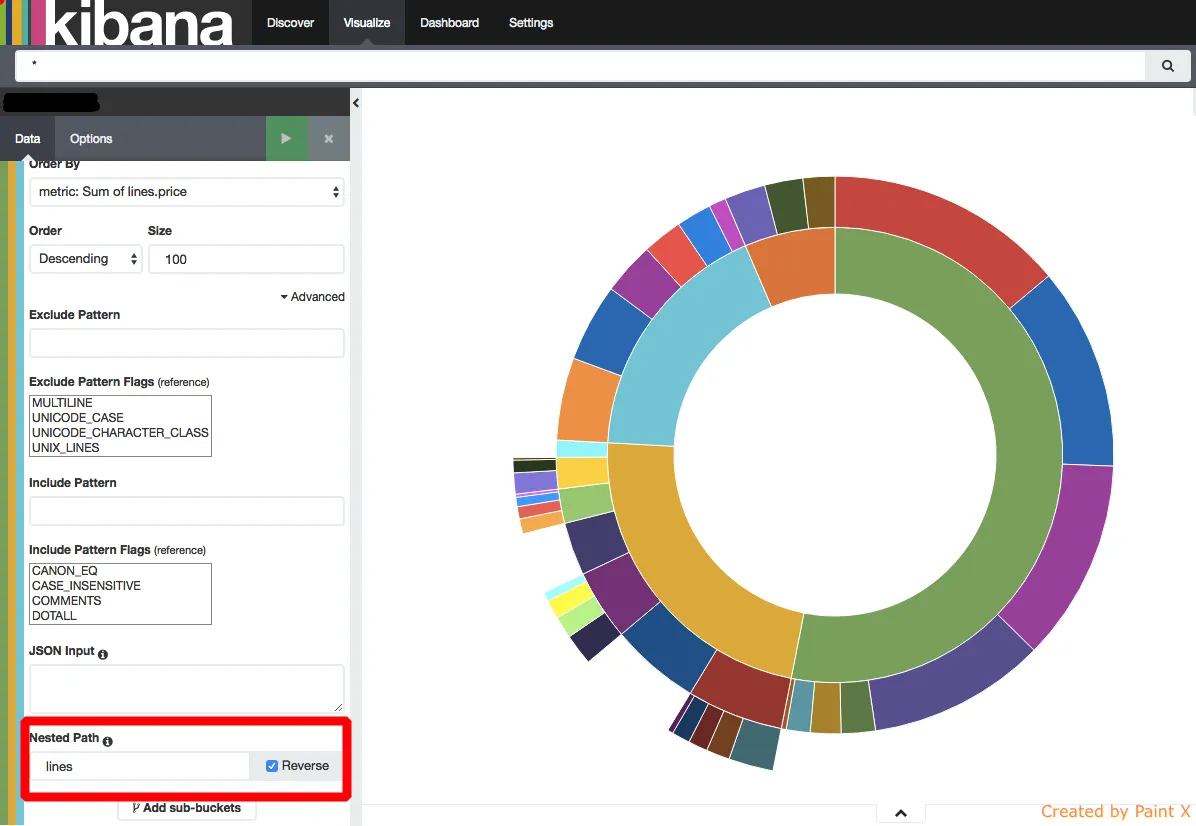Collapse the Advanced options section
Screen dimensions: 1196x826
[x=313, y=297]
